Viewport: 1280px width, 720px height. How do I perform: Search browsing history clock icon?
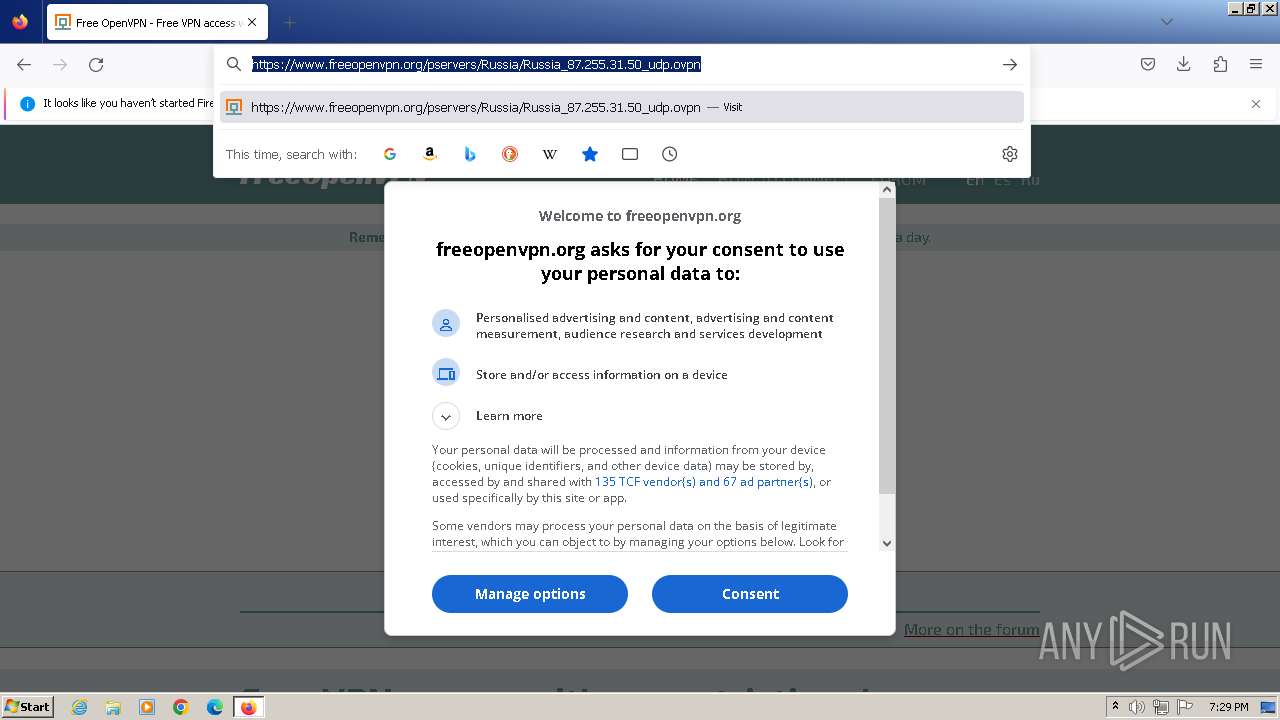pos(670,154)
